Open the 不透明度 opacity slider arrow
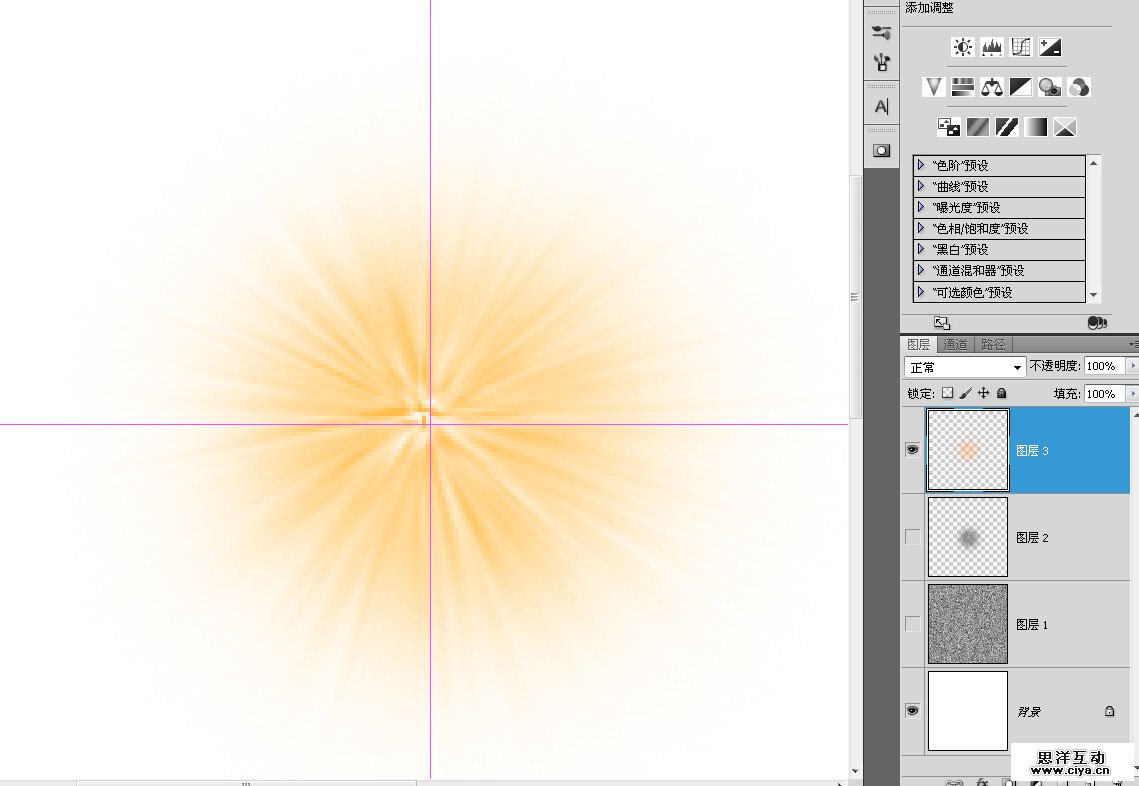 coord(1132,367)
